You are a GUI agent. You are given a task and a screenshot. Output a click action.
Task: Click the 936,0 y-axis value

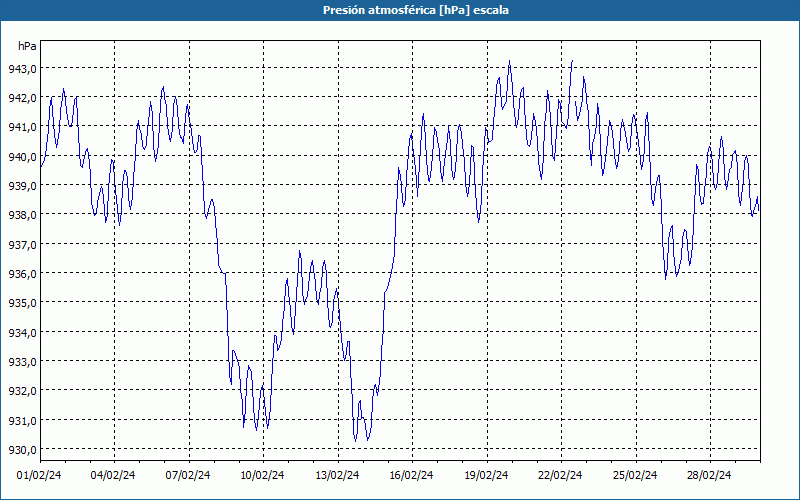point(22,274)
